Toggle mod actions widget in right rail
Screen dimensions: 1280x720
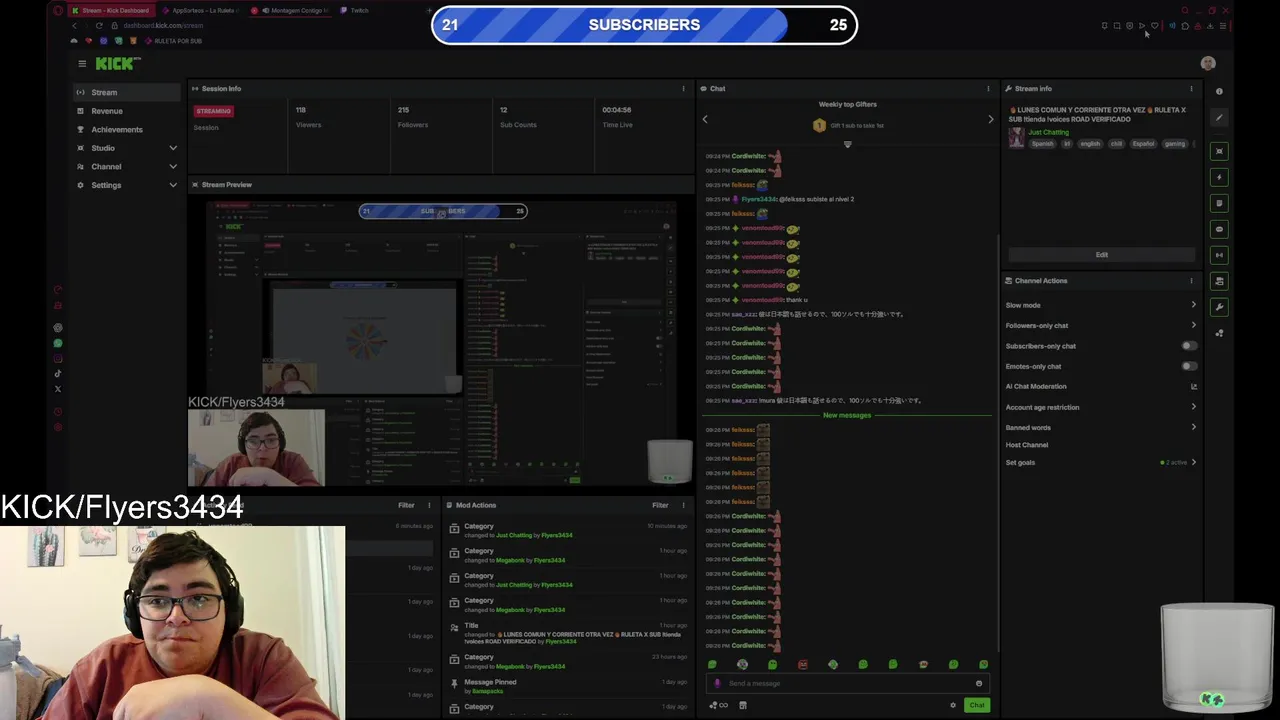pos(1219,281)
